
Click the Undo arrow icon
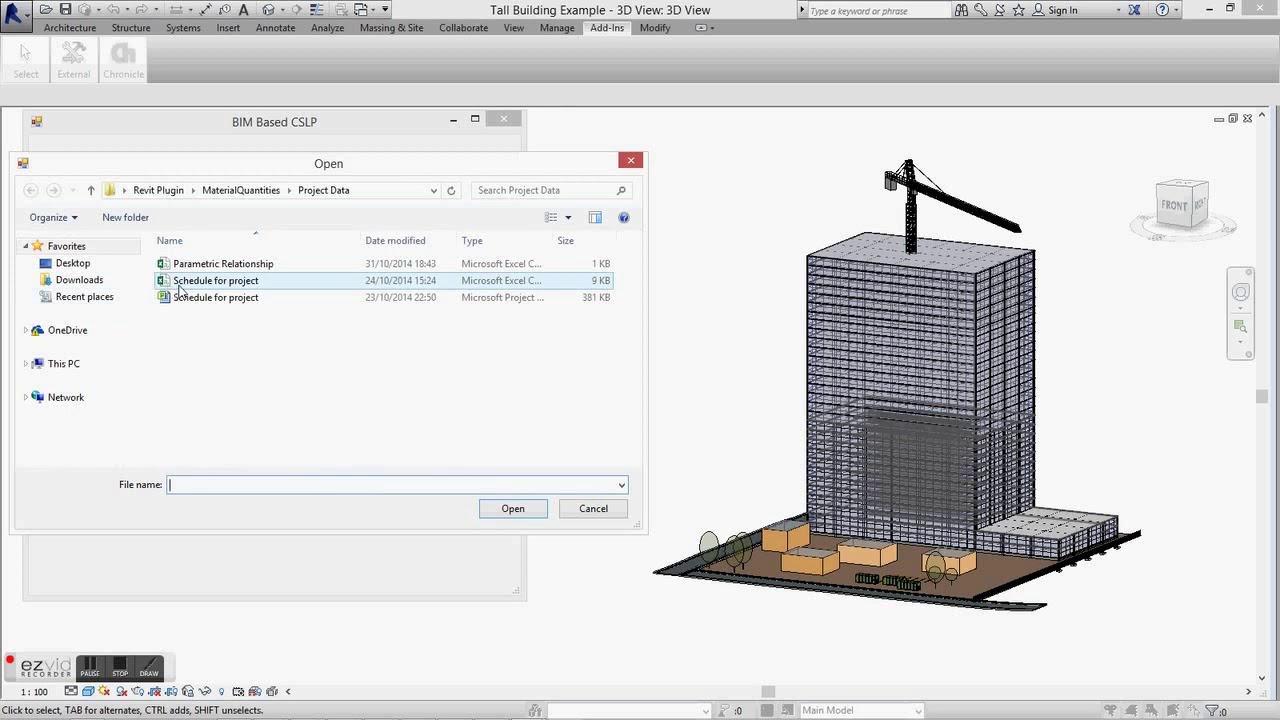(113, 9)
